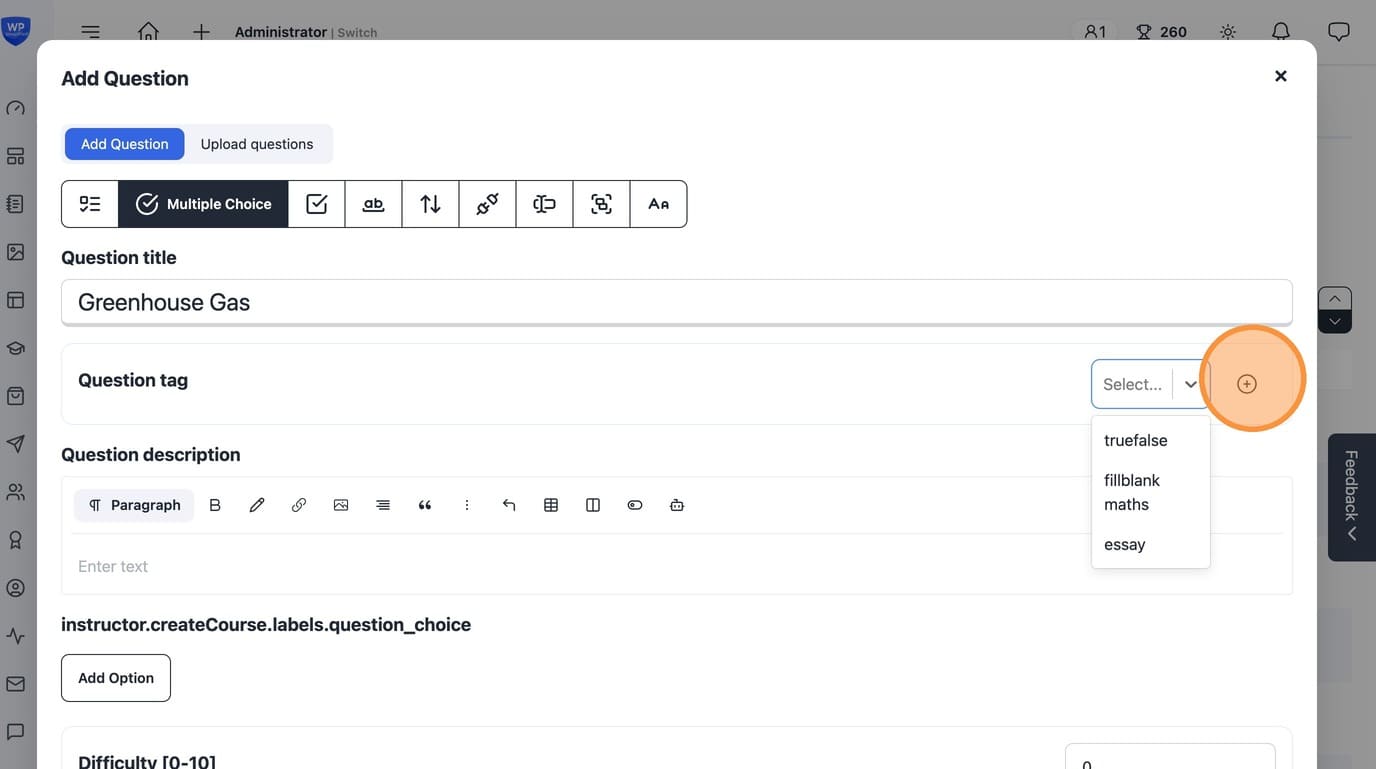Image resolution: width=1376 pixels, height=769 pixels.
Task: Toggle light/dark theme sun icon
Action: (1228, 32)
